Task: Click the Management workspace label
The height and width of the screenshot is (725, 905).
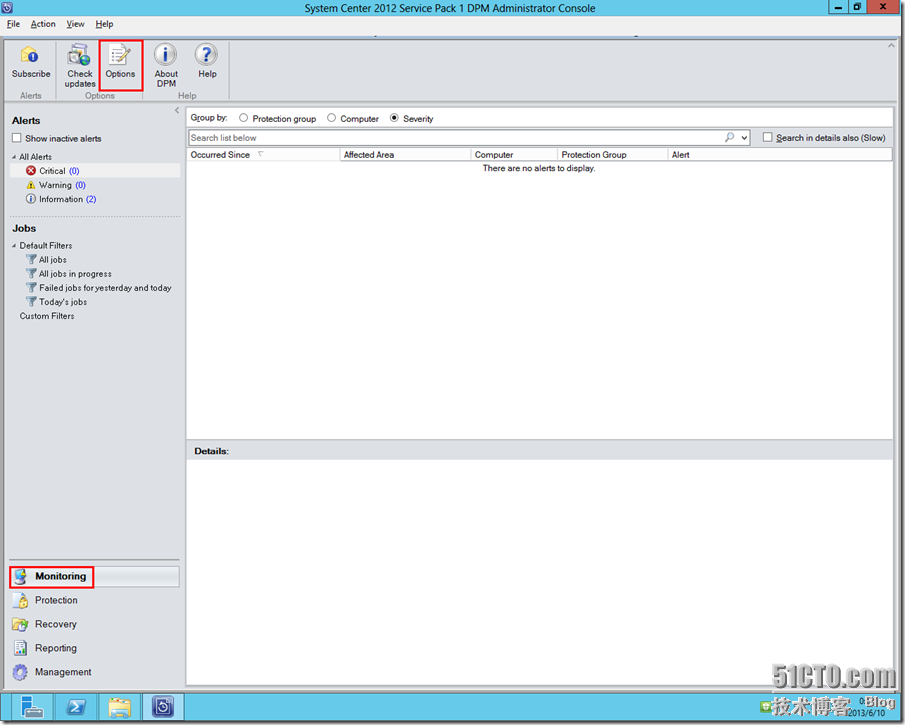Action: pos(63,672)
